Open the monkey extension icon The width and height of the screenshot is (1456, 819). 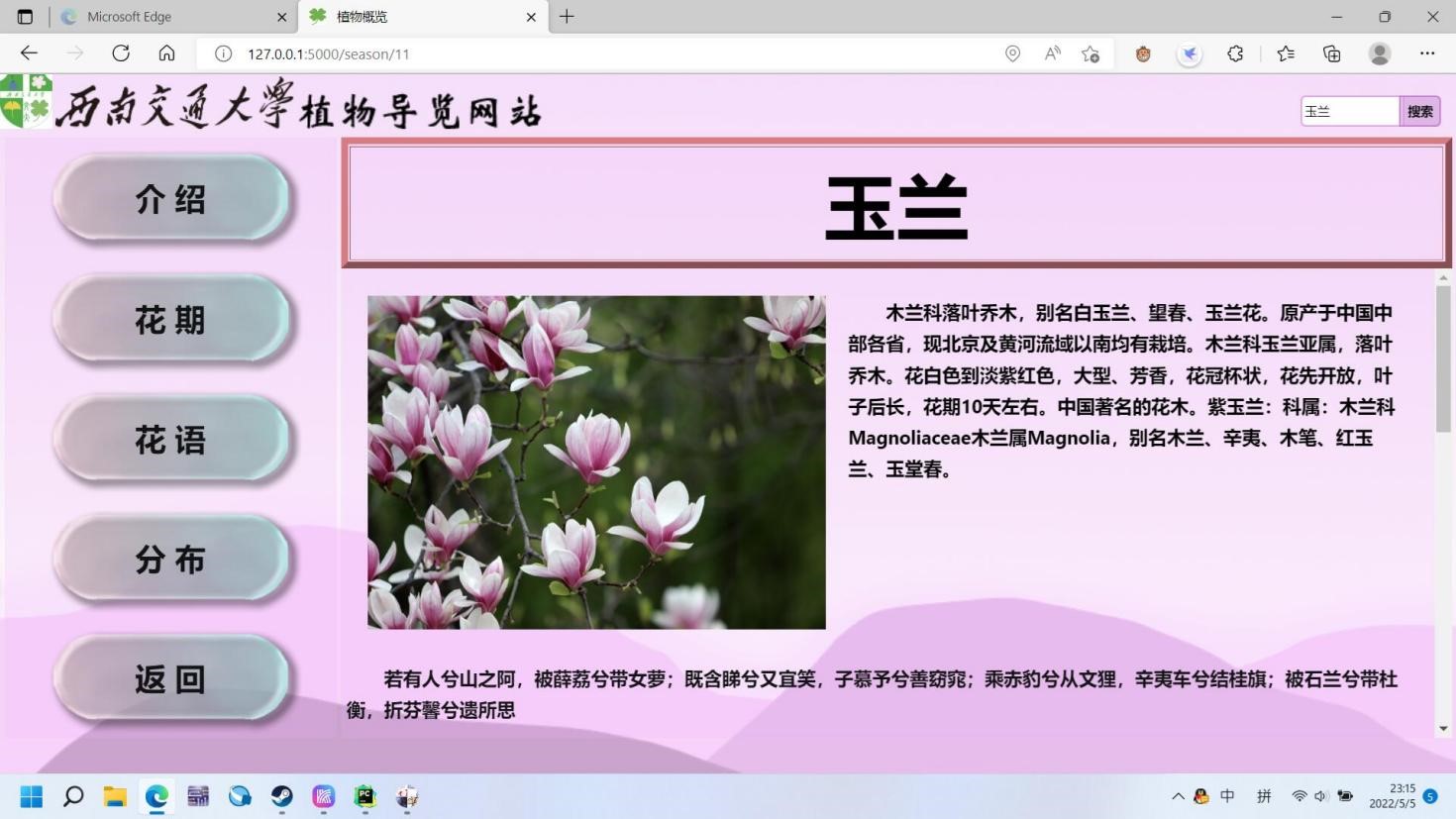(1143, 53)
